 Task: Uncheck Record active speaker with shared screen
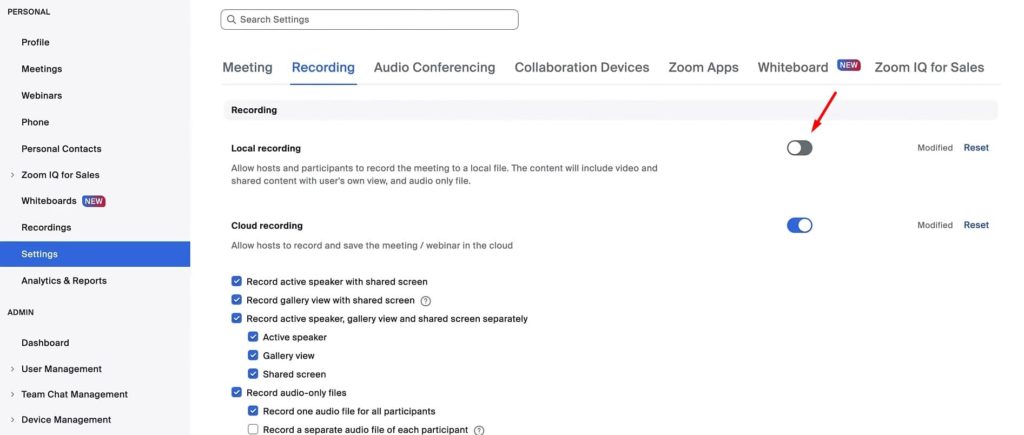click(x=237, y=282)
